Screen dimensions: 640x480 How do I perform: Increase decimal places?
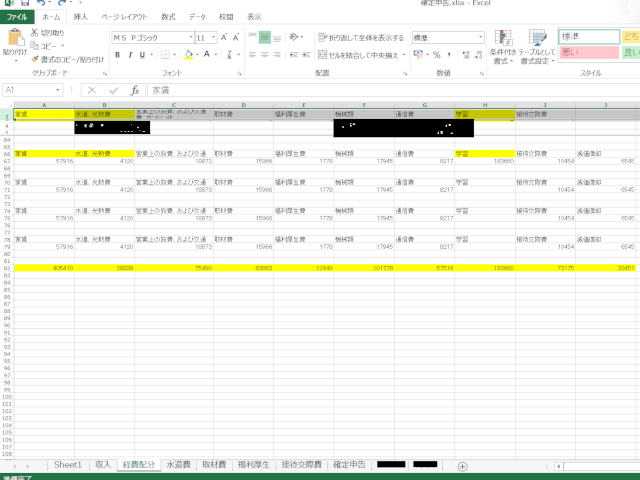(466, 55)
